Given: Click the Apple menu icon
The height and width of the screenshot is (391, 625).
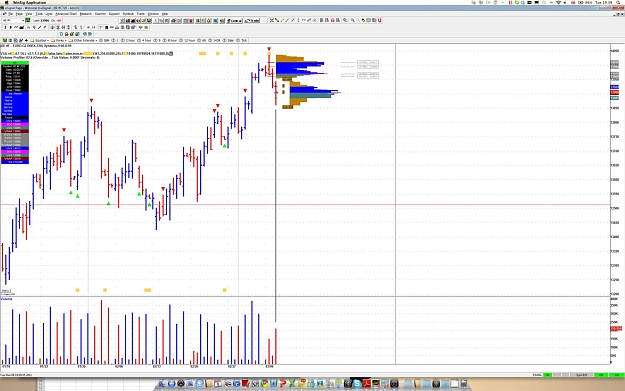Looking at the screenshot, I should [7, 2].
